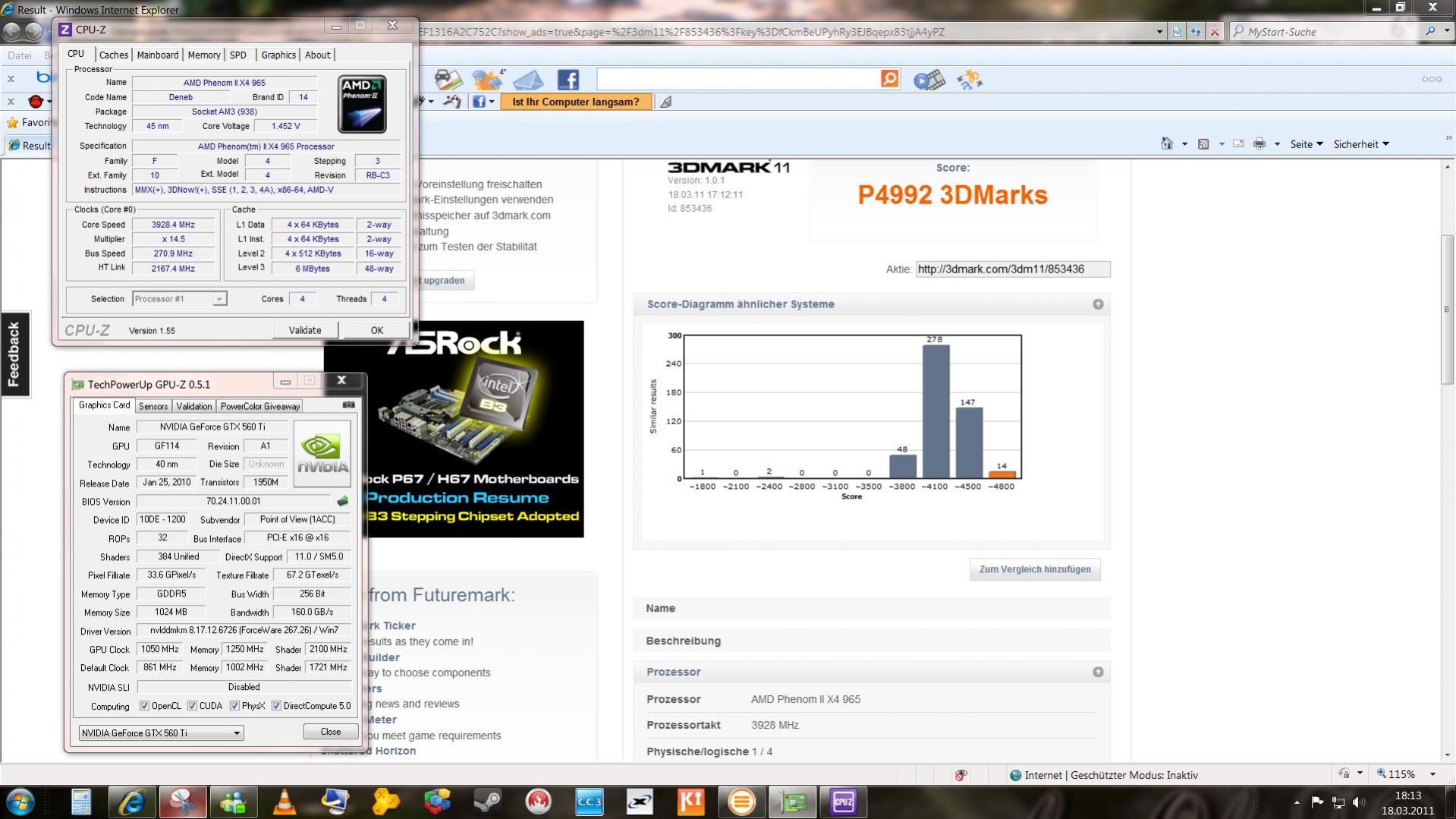Click the Validate button in CPU-Z
The height and width of the screenshot is (819, 1456).
click(305, 330)
